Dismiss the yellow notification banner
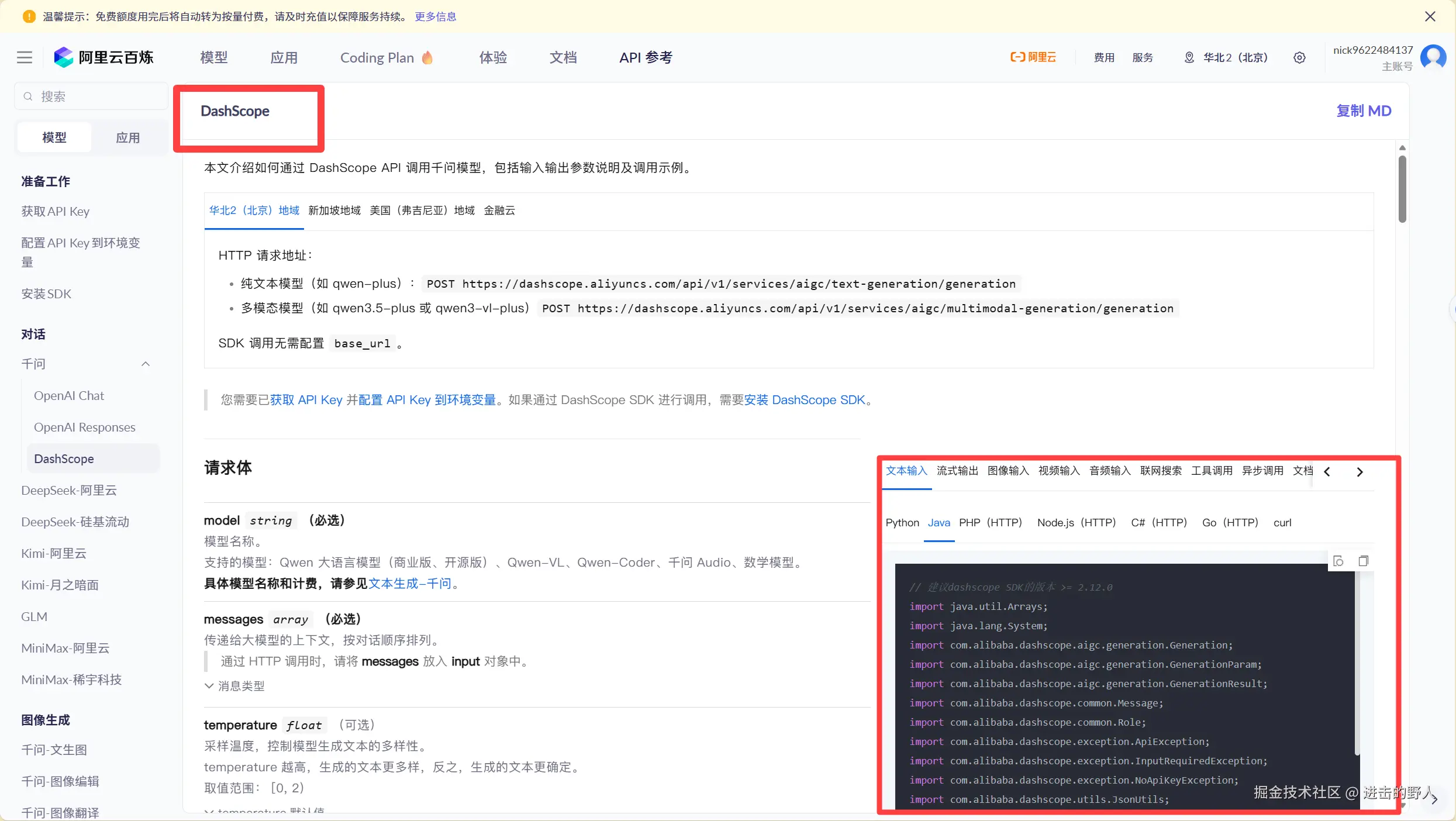 [1430, 16]
